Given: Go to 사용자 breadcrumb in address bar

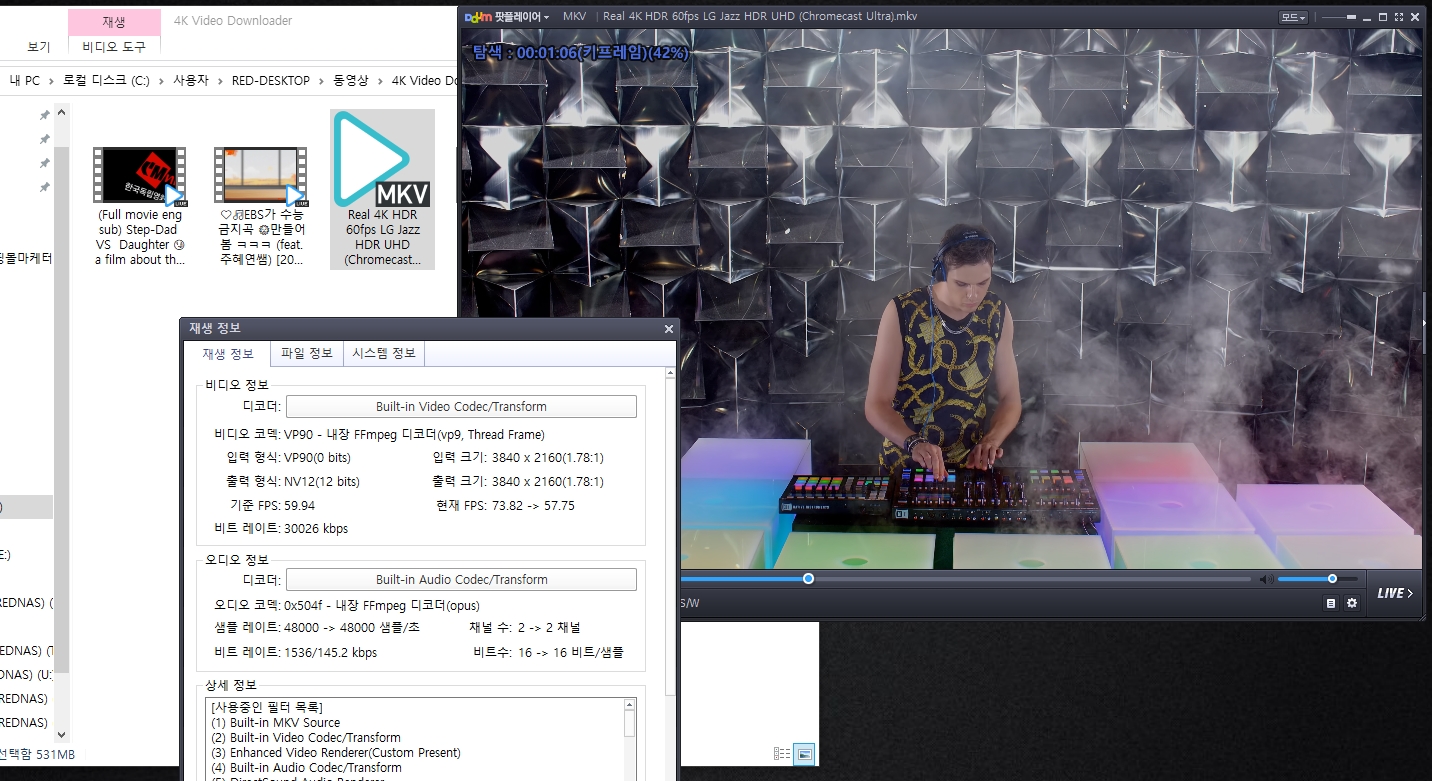Looking at the screenshot, I should click(x=191, y=81).
